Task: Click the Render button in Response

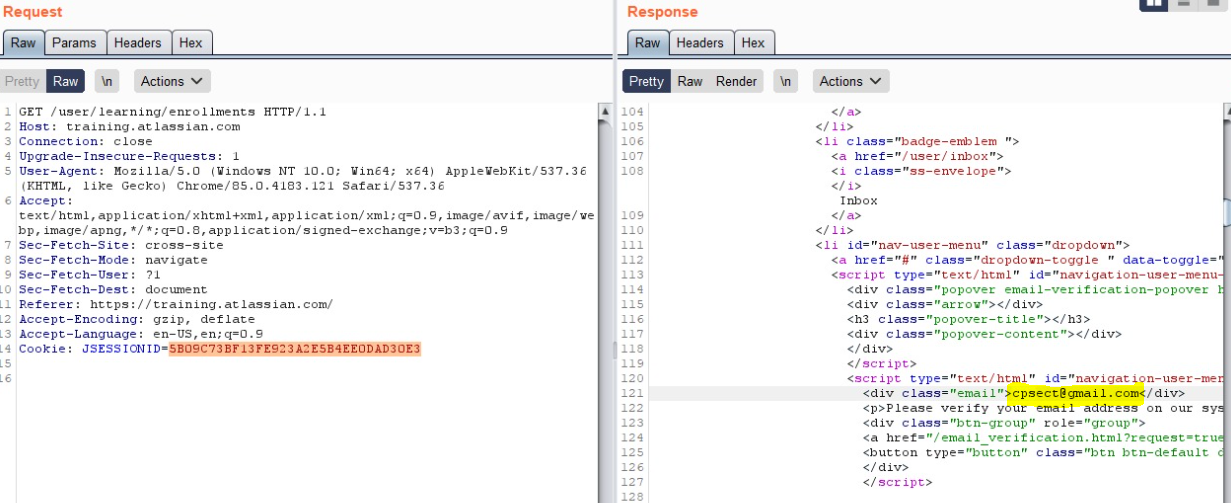Action: click(736, 81)
